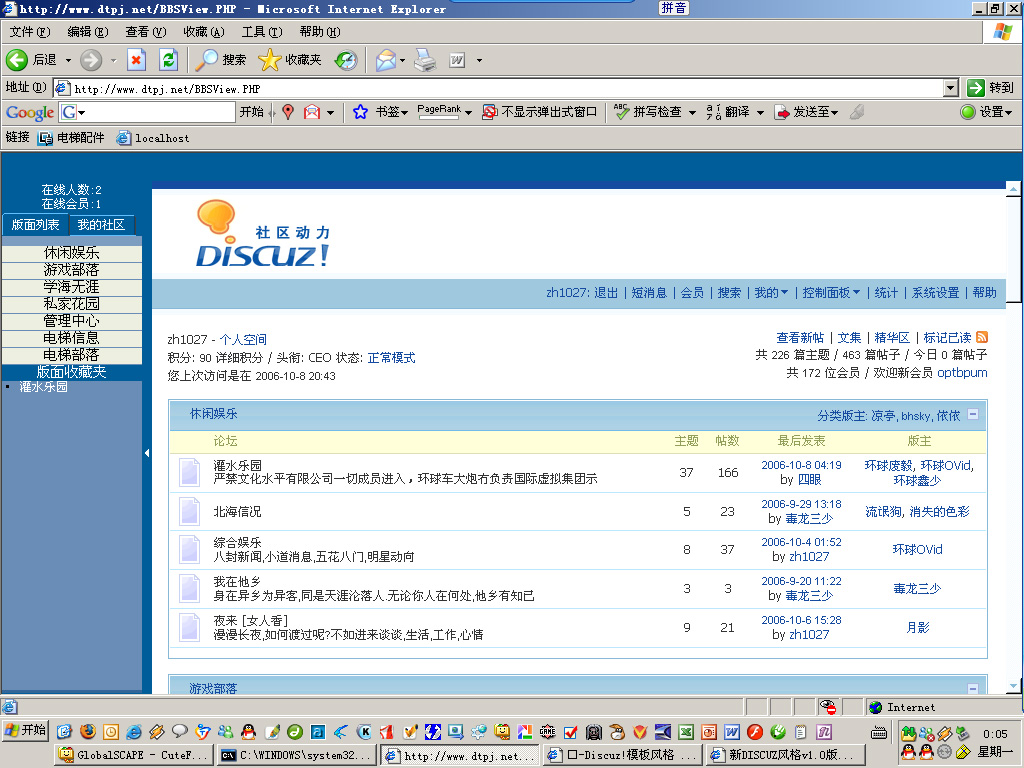Collapse the left sidebar with the arrow handle
The height and width of the screenshot is (768, 1024).
(146, 453)
